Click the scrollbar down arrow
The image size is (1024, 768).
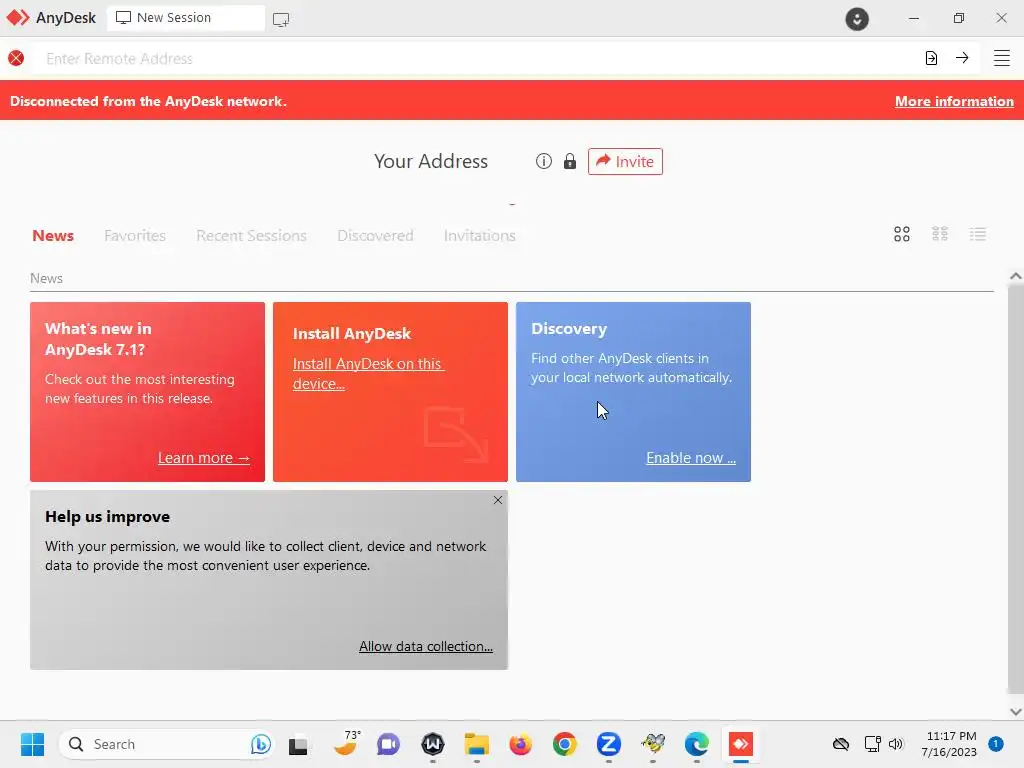tap(1016, 712)
